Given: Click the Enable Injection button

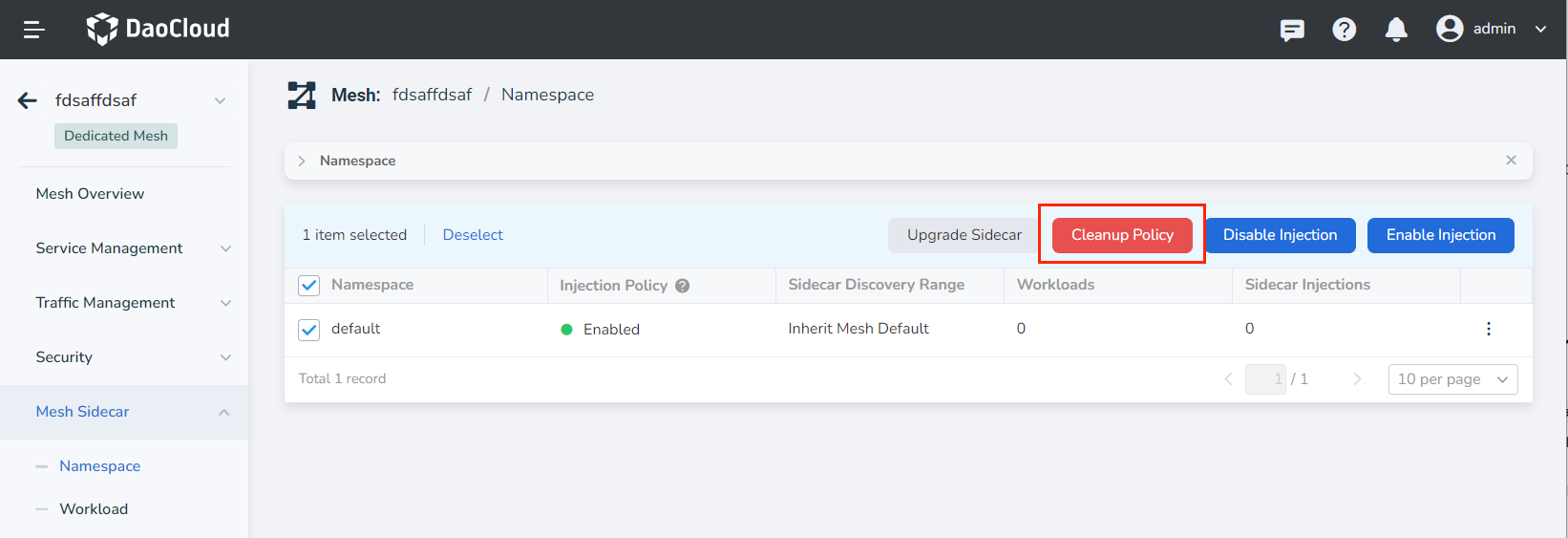Looking at the screenshot, I should coord(1440,235).
